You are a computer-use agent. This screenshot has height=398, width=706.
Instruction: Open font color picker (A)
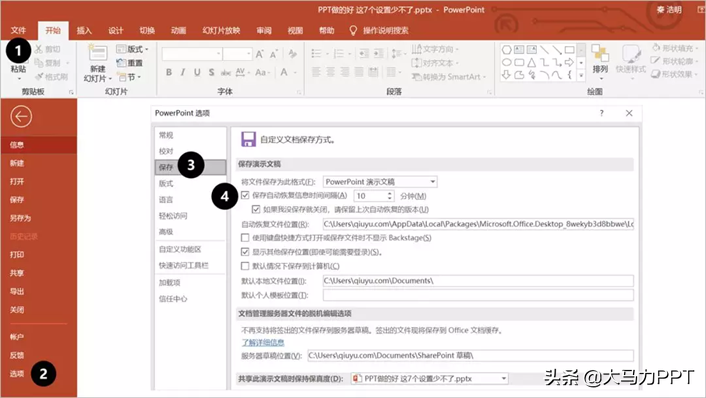[x=284, y=72]
